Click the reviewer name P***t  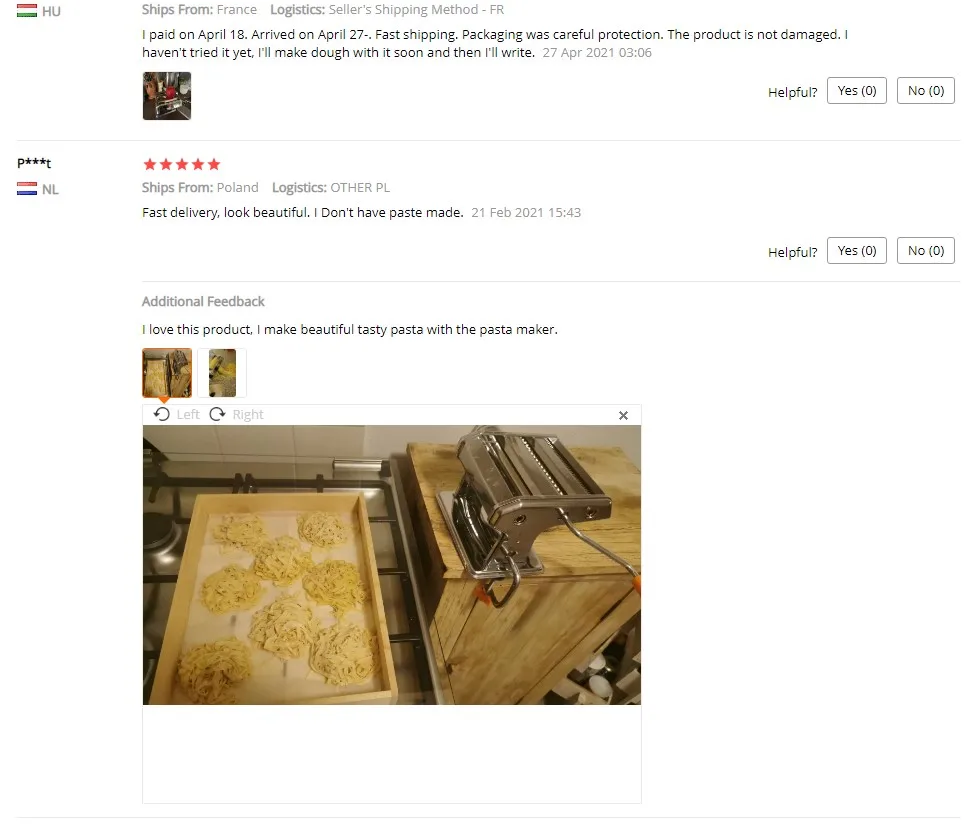pyautogui.click(x=34, y=163)
